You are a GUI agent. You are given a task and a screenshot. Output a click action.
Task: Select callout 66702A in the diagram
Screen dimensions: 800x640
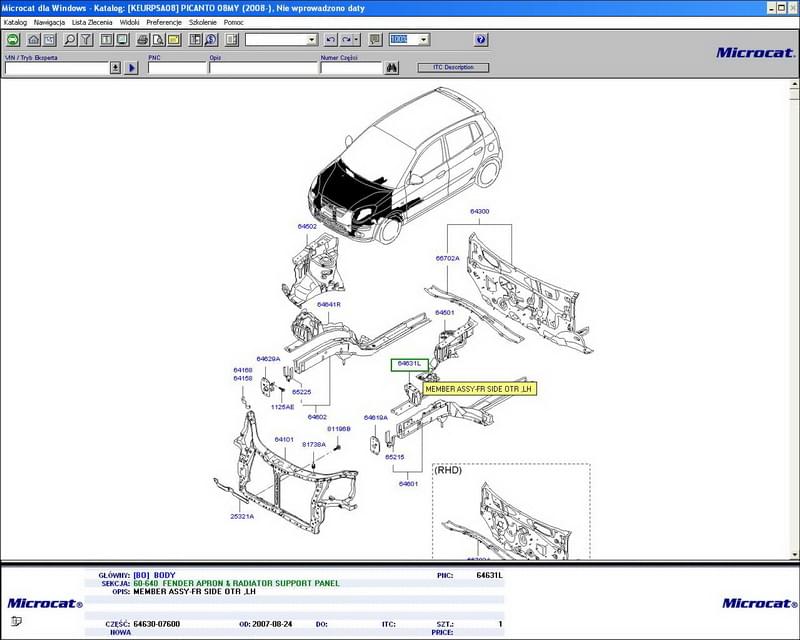pyautogui.click(x=447, y=259)
